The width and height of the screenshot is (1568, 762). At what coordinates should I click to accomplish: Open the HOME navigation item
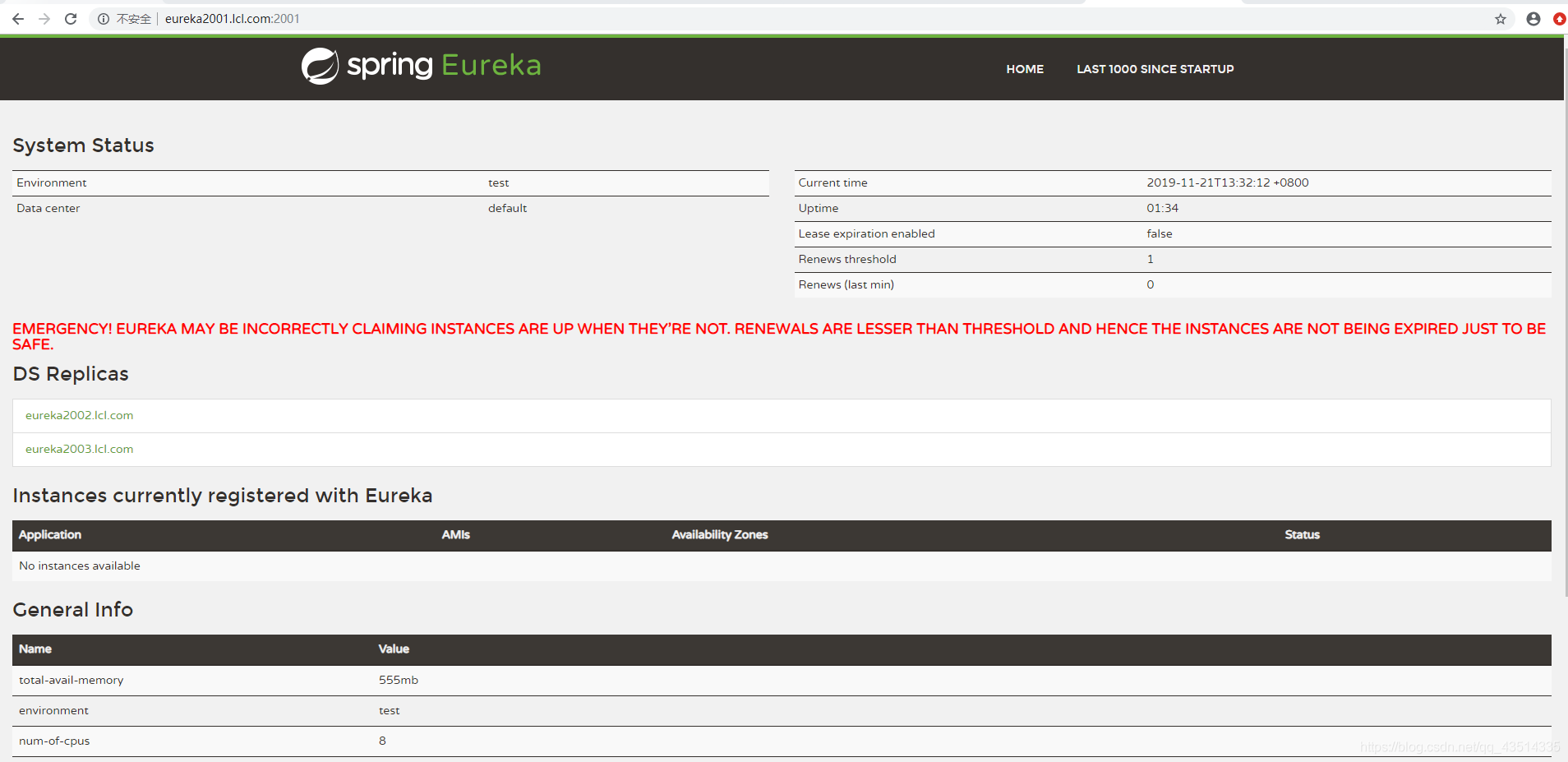[x=1025, y=69]
